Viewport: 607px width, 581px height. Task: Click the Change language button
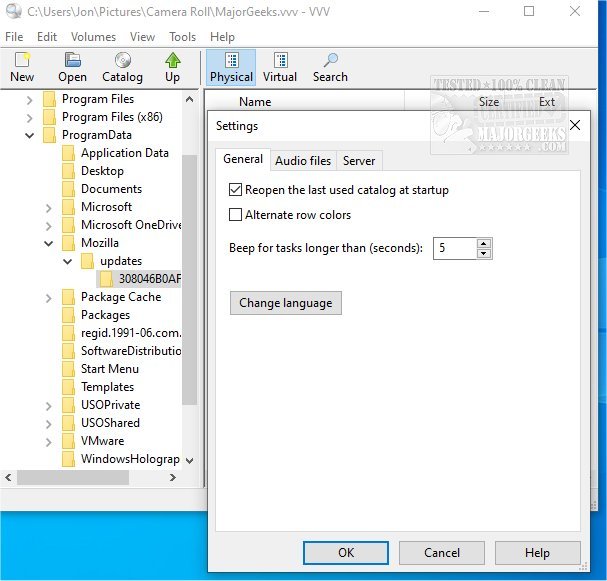pyautogui.click(x=286, y=303)
